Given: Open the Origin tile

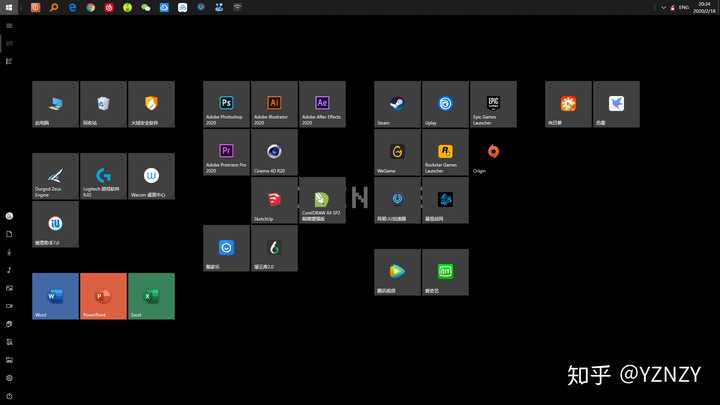Looking at the screenshot, I should (x=493, y=152).
